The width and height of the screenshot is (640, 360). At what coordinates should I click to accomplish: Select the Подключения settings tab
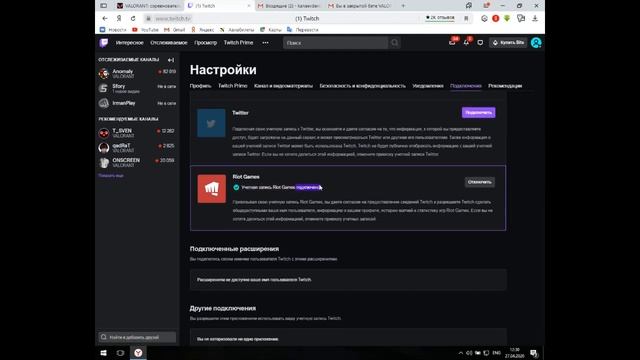[466, 86]
